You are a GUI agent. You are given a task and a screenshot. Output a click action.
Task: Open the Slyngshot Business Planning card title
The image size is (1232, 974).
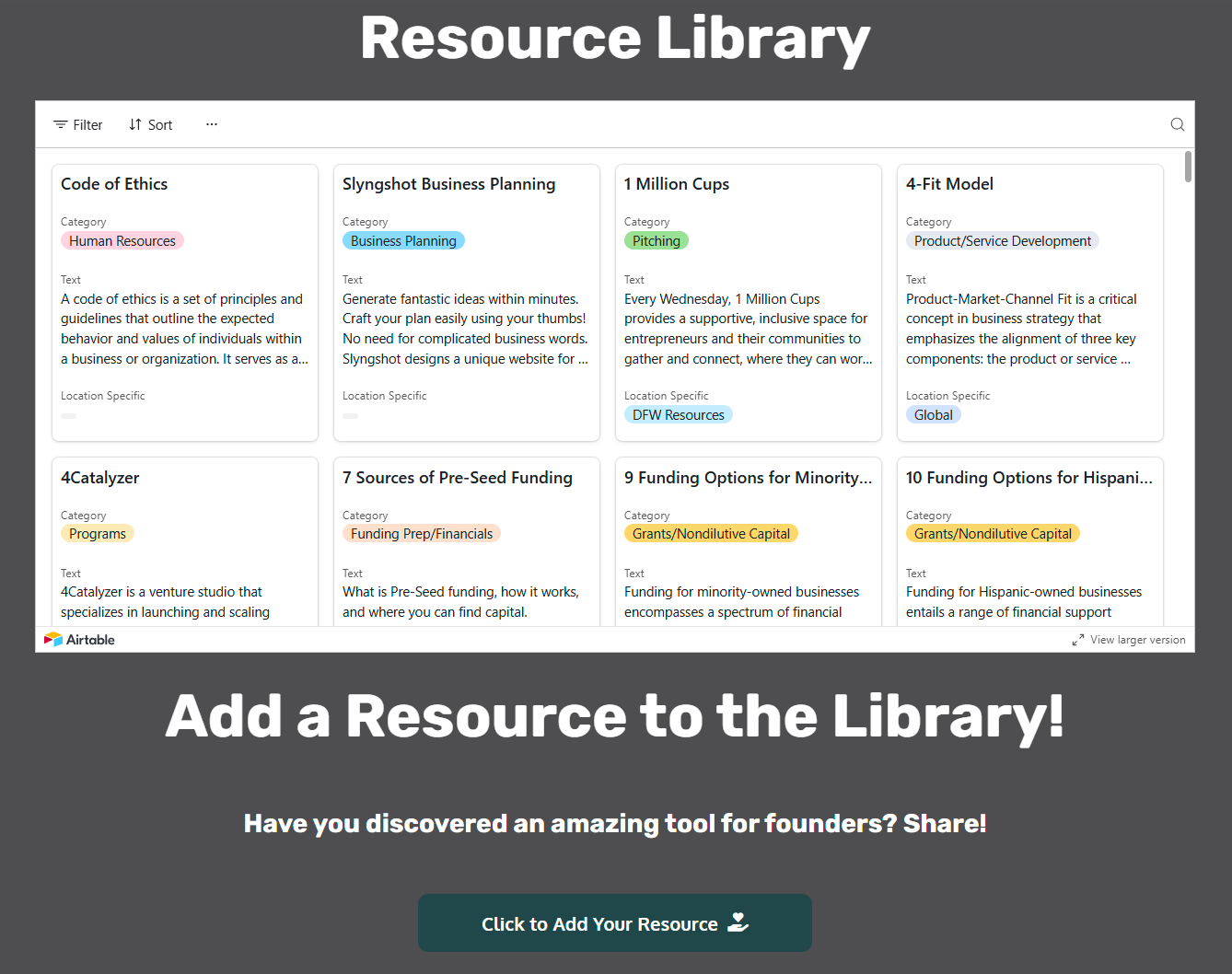click(449, 184)
